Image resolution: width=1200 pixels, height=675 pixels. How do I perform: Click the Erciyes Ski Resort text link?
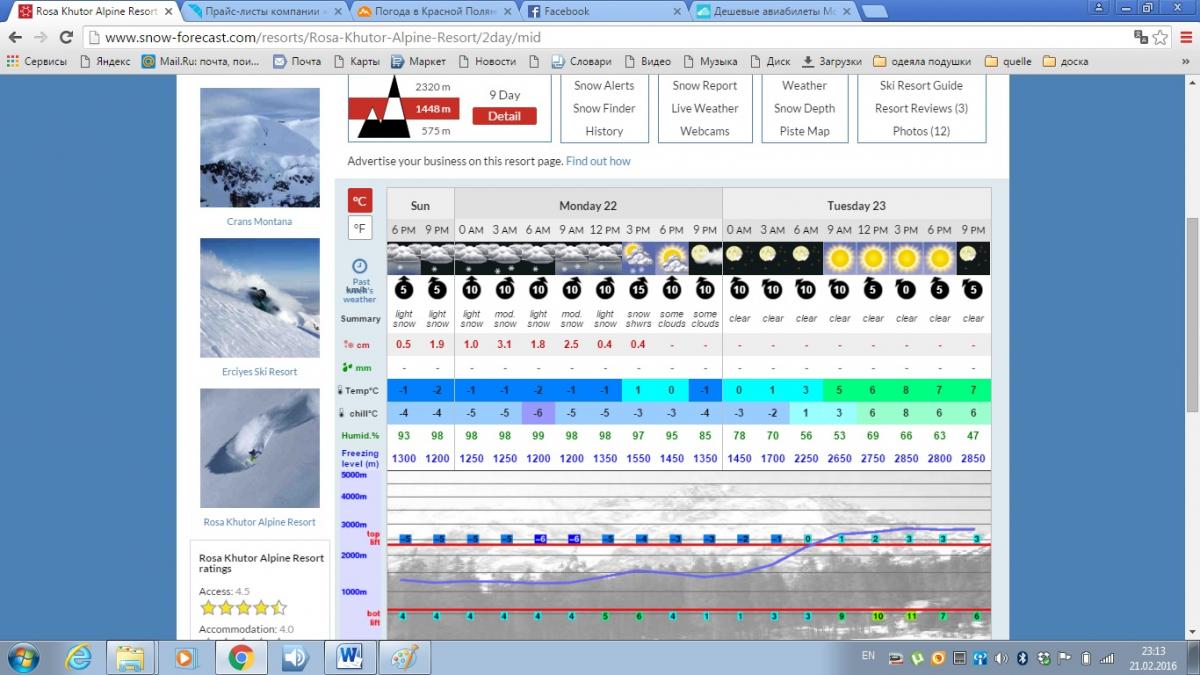(260, 372)
